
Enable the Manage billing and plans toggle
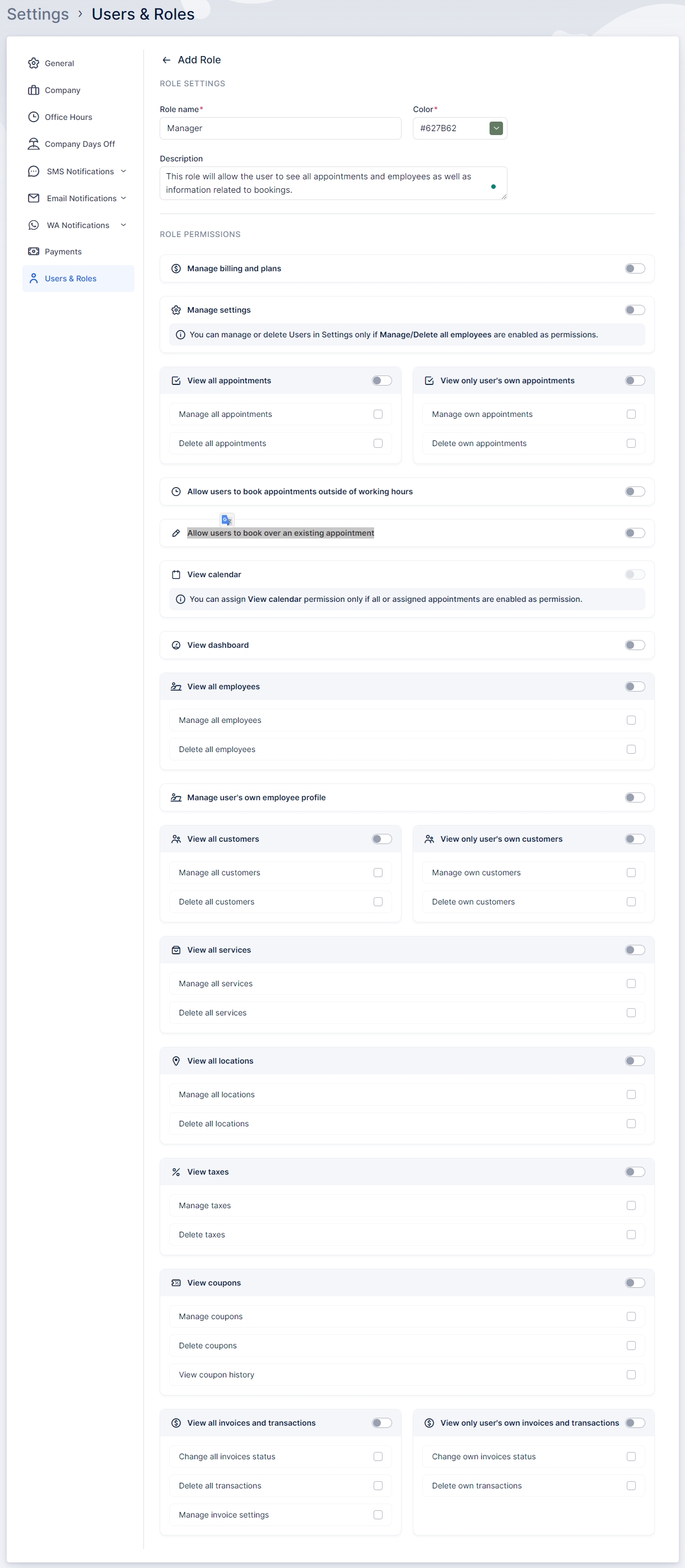point(635,268)
